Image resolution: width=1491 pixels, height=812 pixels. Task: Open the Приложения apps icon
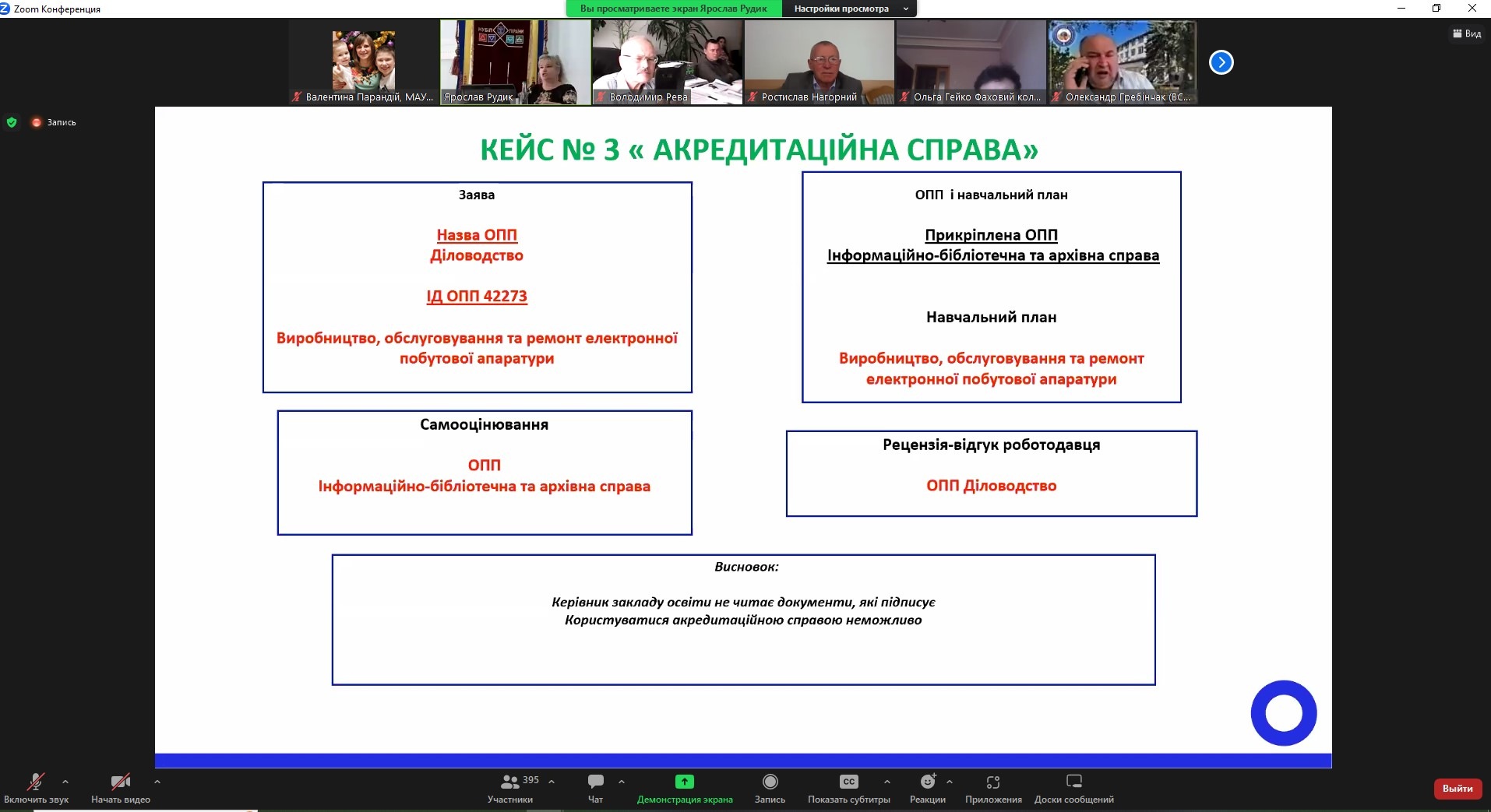click(993, 782)
